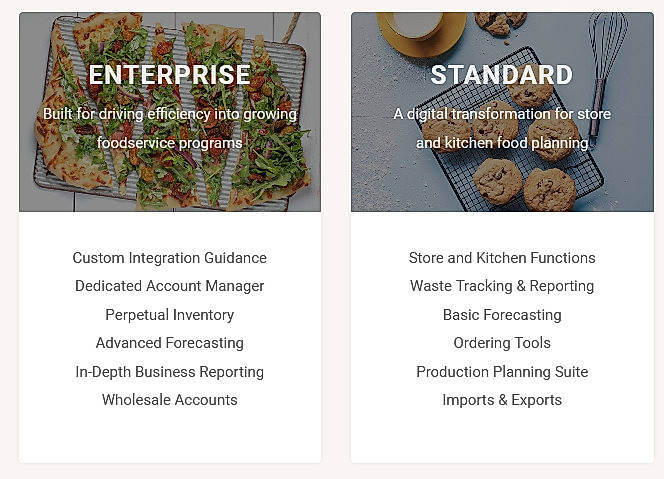This screenshot has height=479, width=664.
Task: Click the ENTERPRISE plan heading
Action: [169, 75]
